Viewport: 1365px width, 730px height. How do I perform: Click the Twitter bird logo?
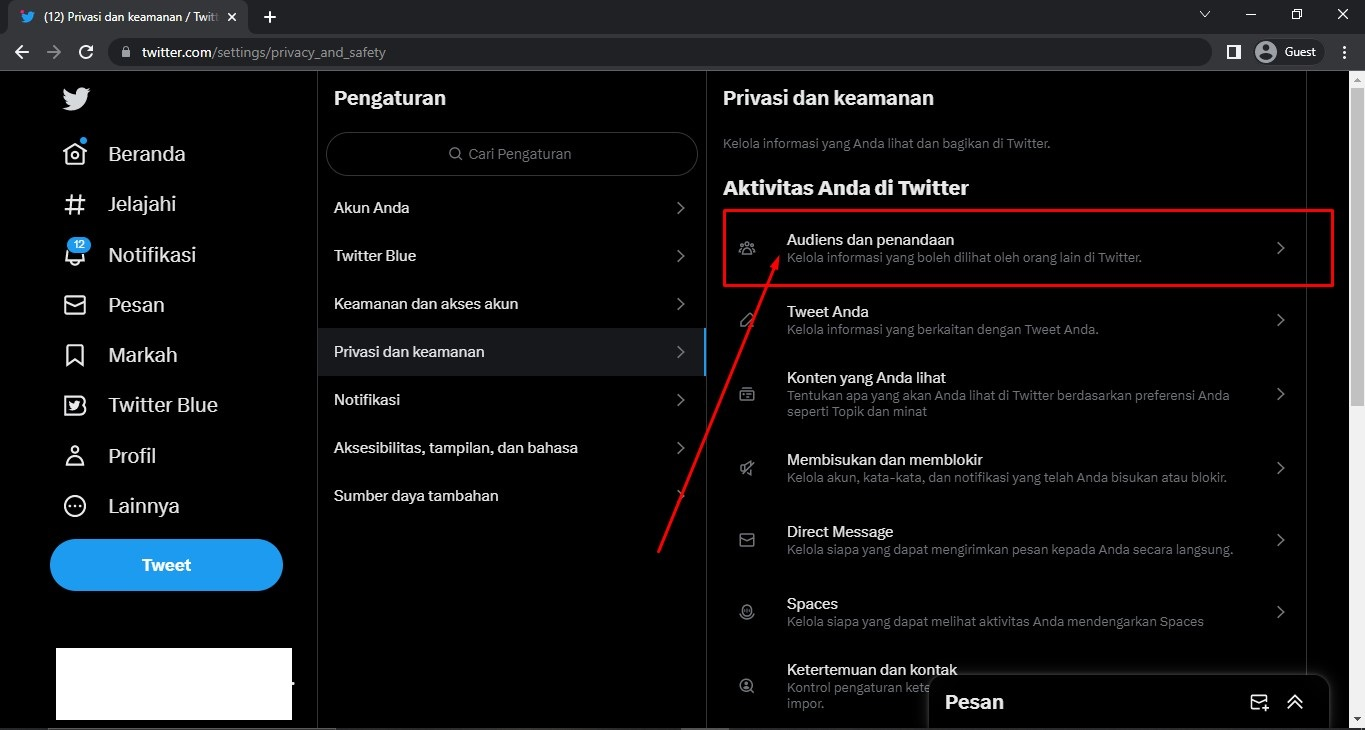click(x=75, y=99)
